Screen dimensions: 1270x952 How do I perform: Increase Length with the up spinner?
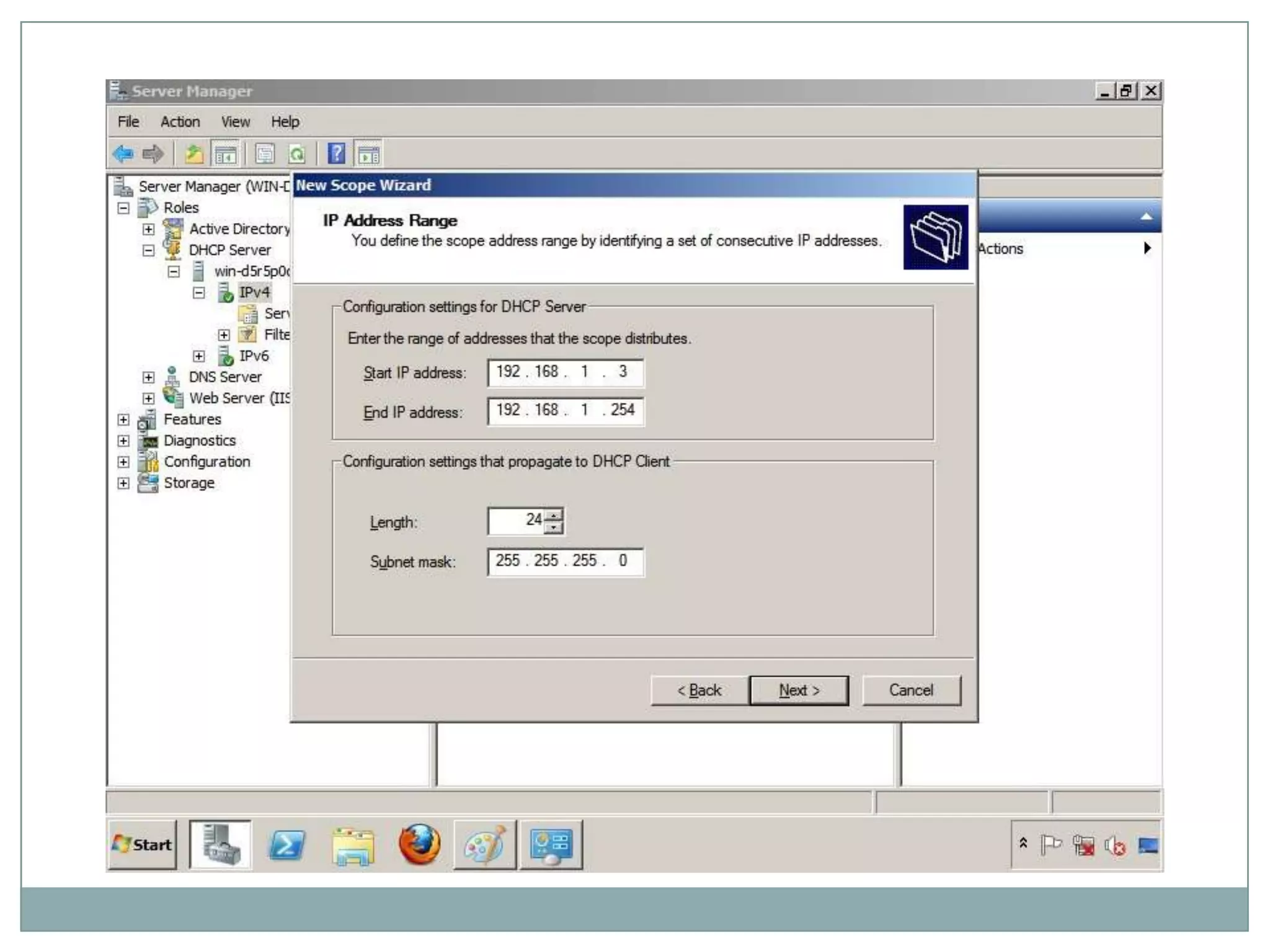pos(553,514)
